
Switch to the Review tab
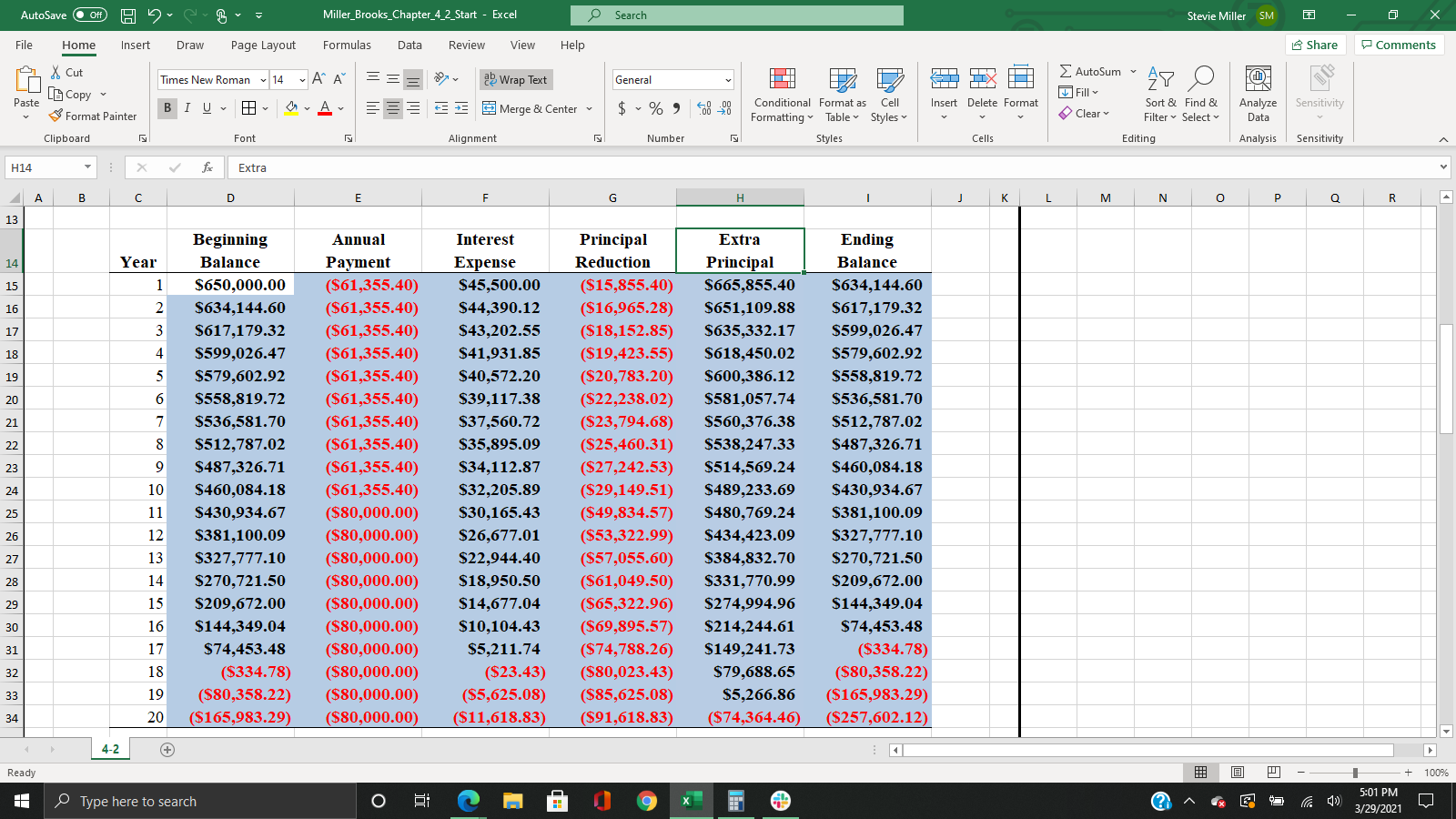pos(467,45)
